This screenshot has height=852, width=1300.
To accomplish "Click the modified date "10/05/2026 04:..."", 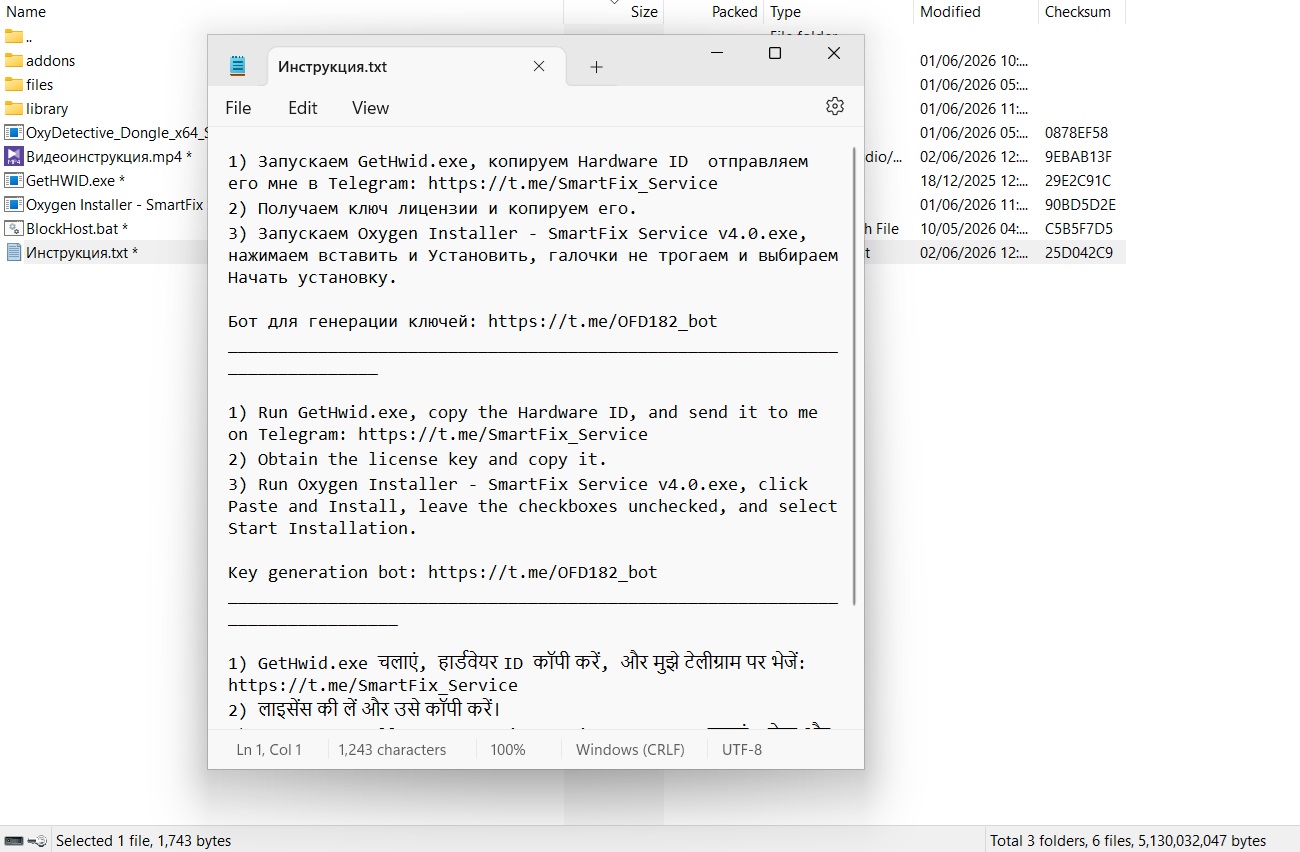I will 974,229.
